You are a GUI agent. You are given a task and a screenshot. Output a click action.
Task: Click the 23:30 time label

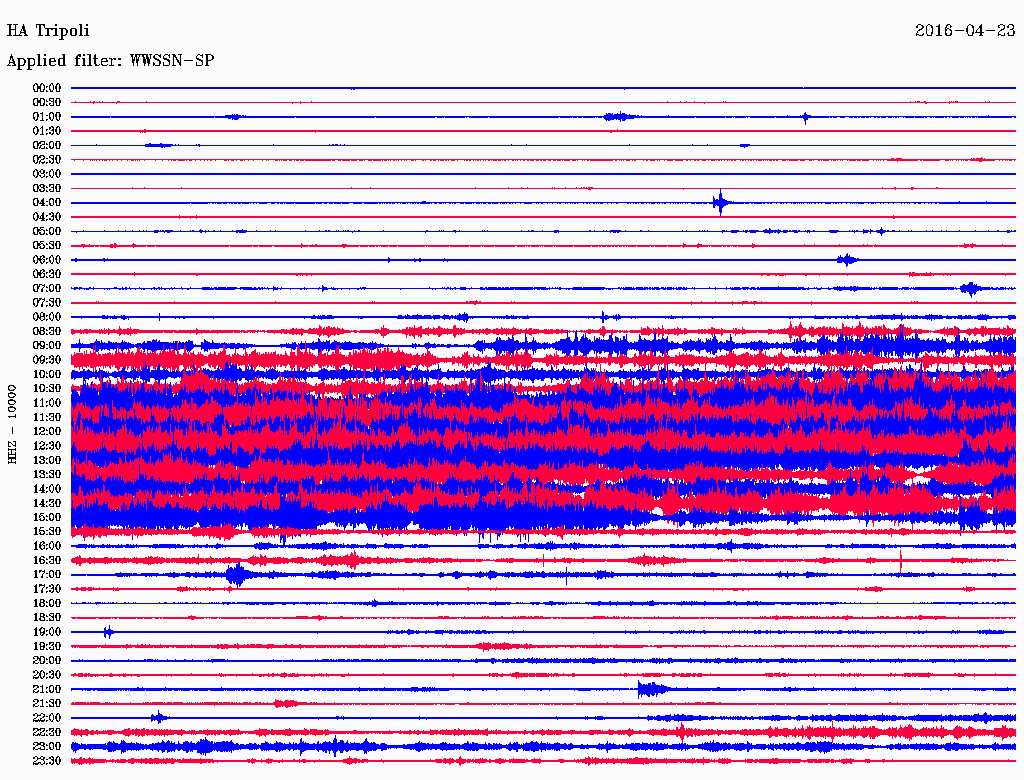pos(47,760)
